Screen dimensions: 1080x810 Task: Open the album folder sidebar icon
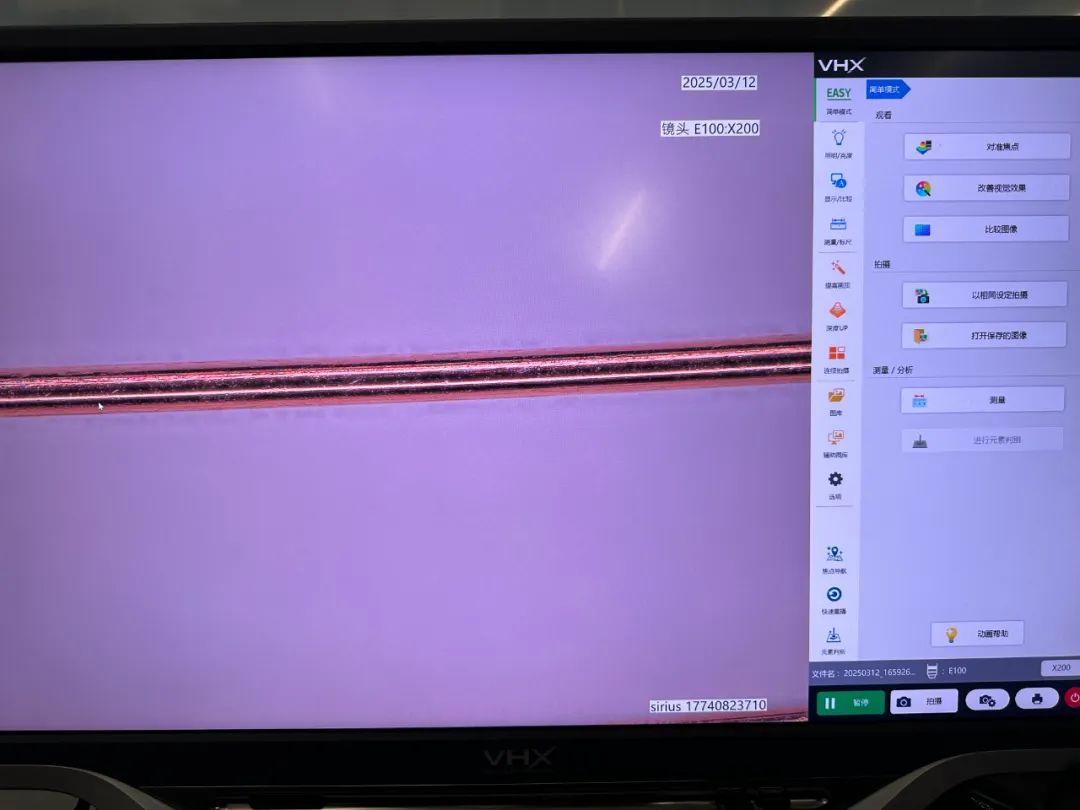[x=835, y=402]
